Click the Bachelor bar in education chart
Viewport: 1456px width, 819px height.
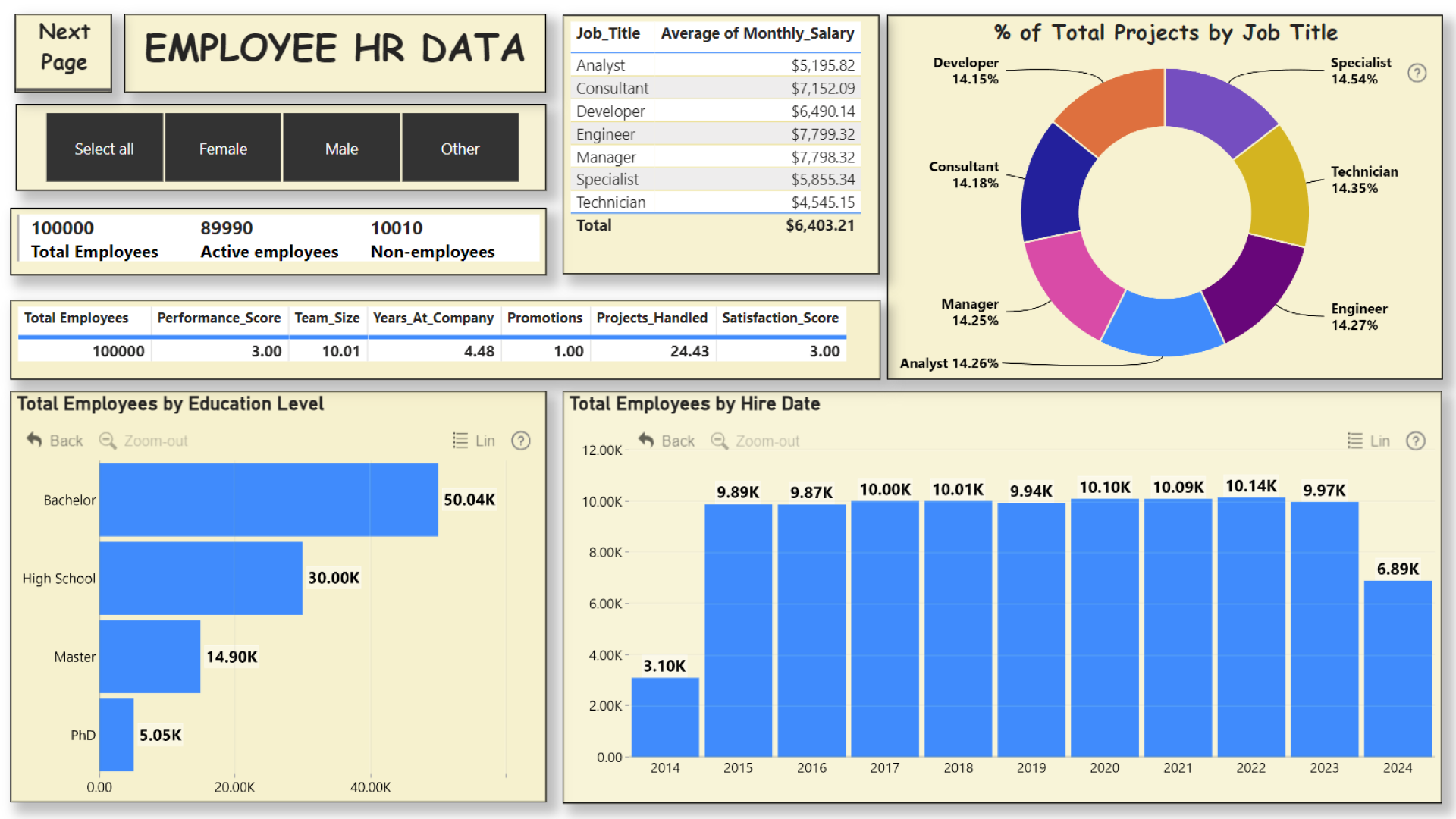click(x=268, y=500)
